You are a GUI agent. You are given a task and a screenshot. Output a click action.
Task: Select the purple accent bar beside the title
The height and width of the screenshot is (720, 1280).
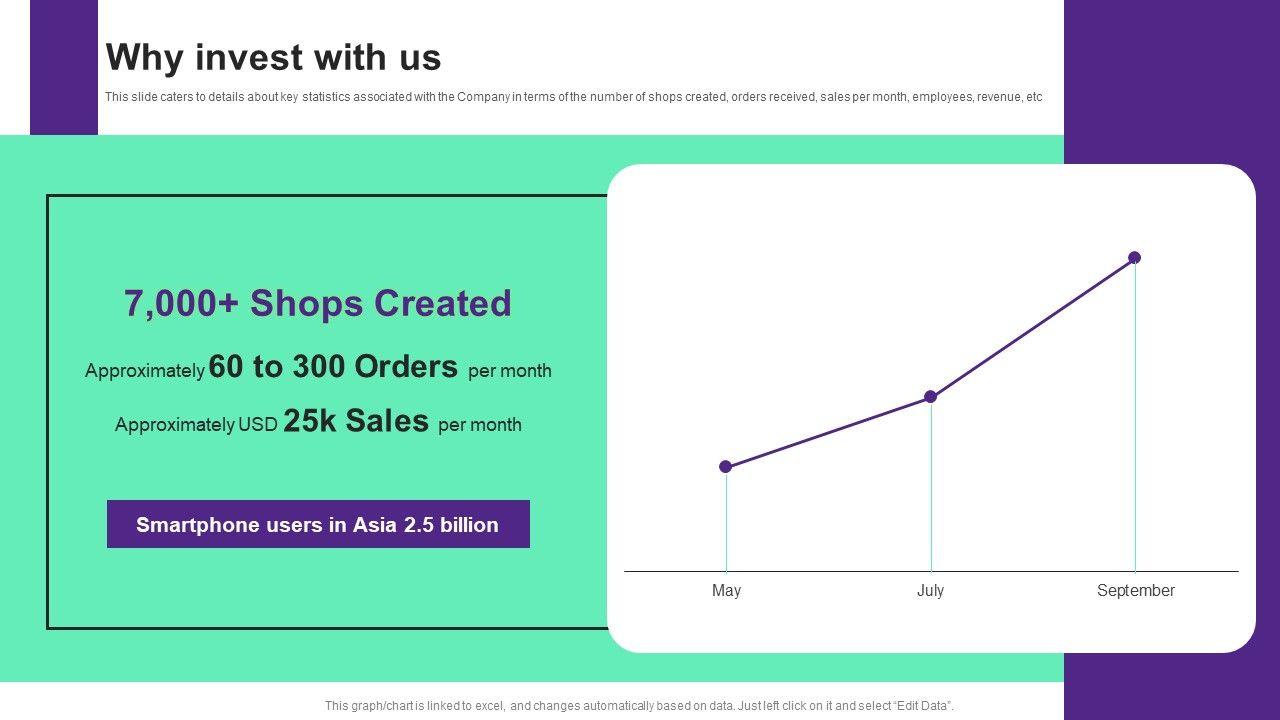tap(64, 66)
